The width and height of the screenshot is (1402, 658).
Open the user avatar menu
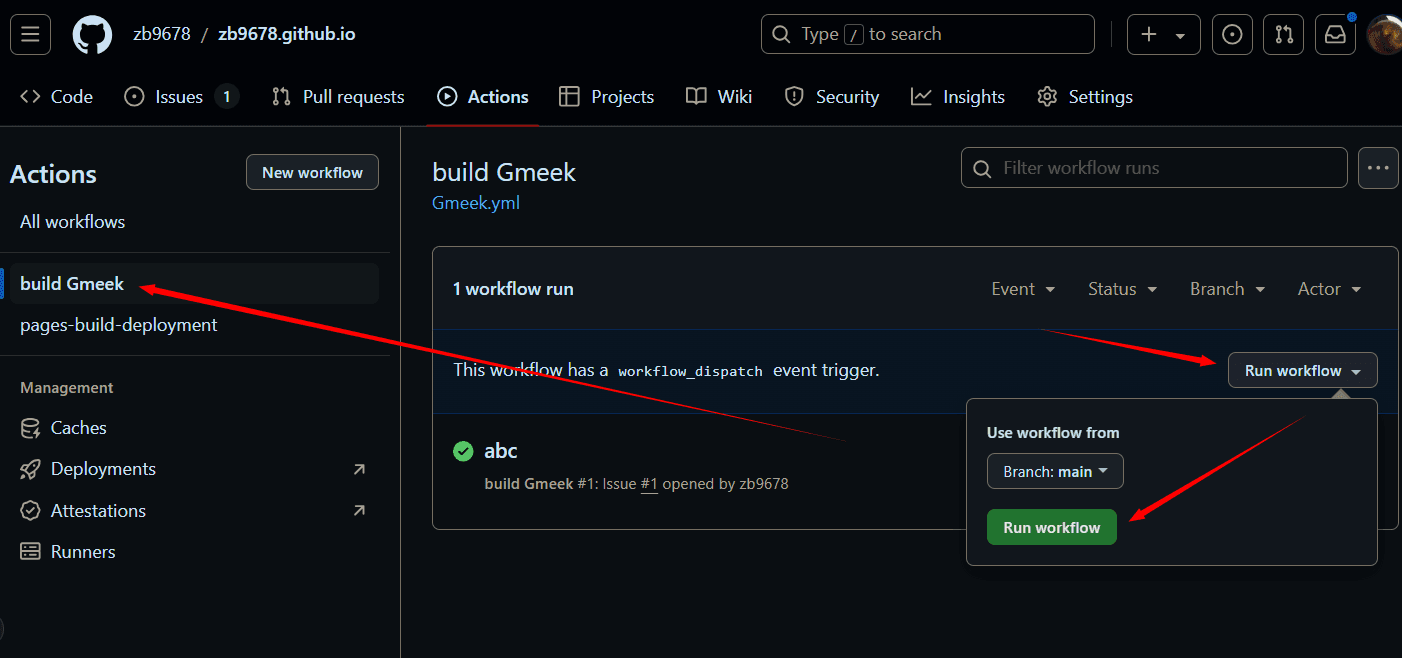1386,35
